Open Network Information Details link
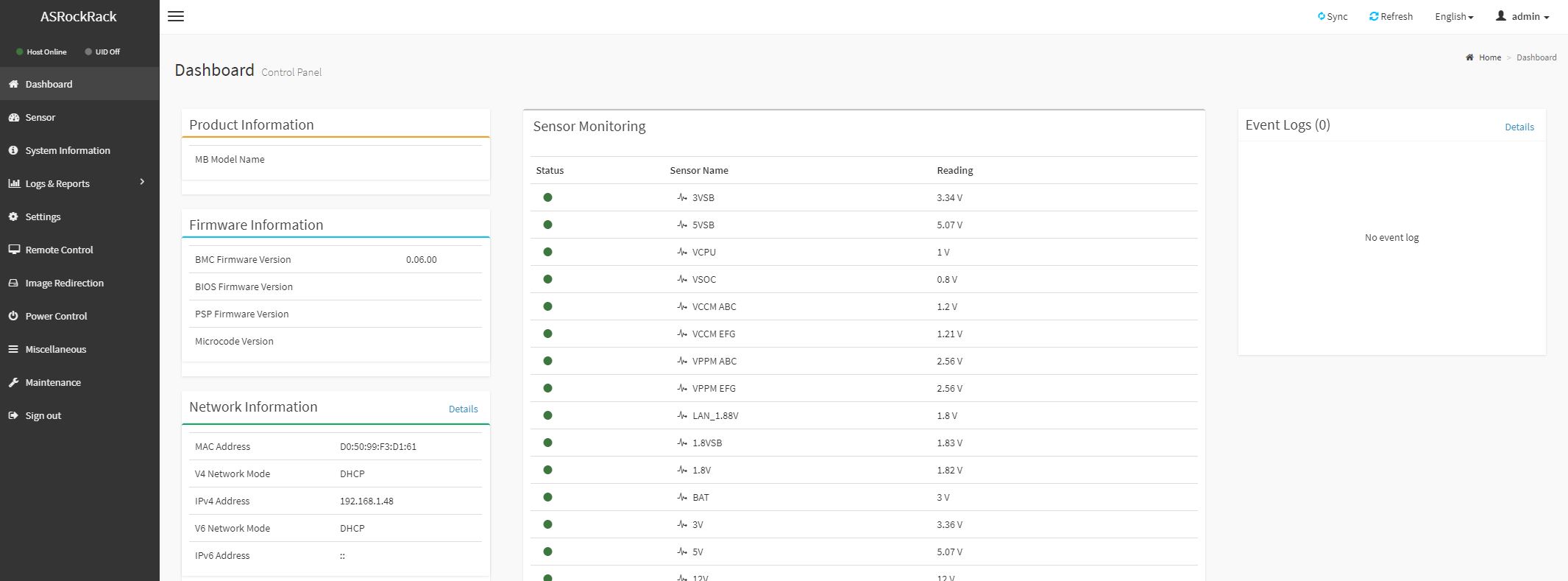This screenshot has height=581, width=1568. click(x=463, y=409)
